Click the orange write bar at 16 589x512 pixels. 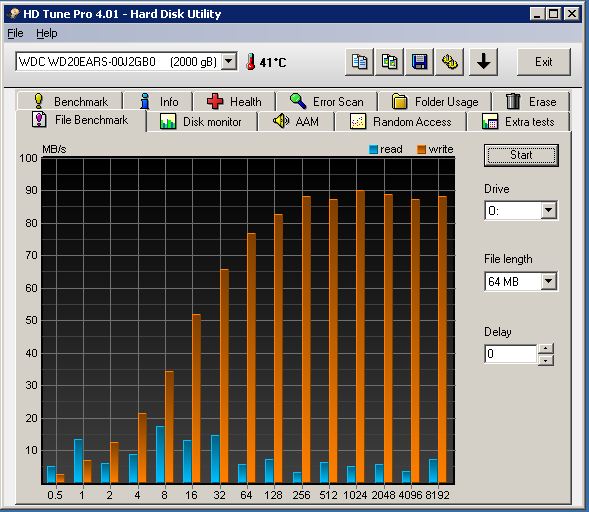[x=196, y=399]
